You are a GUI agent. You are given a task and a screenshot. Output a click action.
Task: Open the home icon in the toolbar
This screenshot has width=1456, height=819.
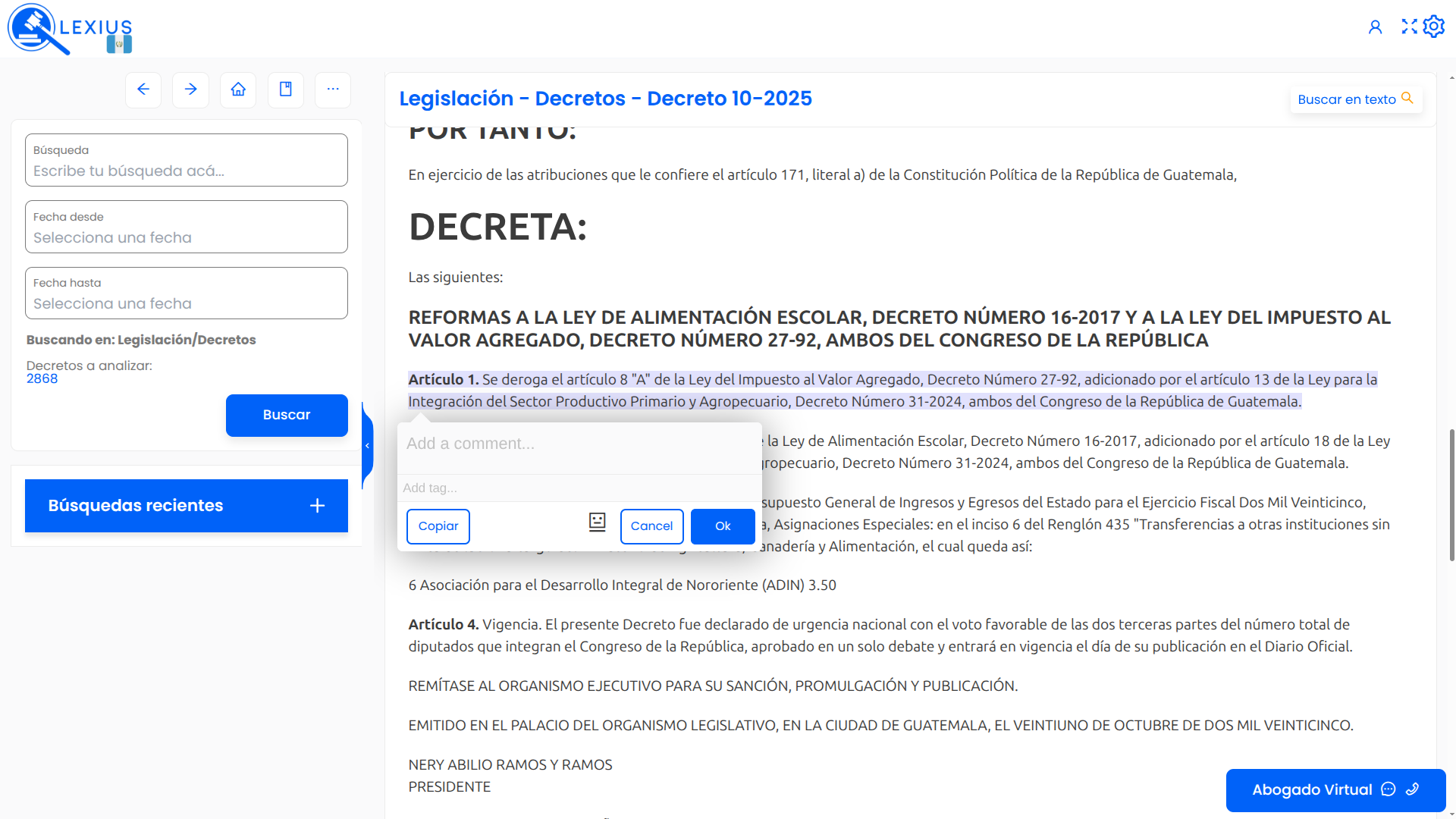pyautogui.click(x=238, y=89)
